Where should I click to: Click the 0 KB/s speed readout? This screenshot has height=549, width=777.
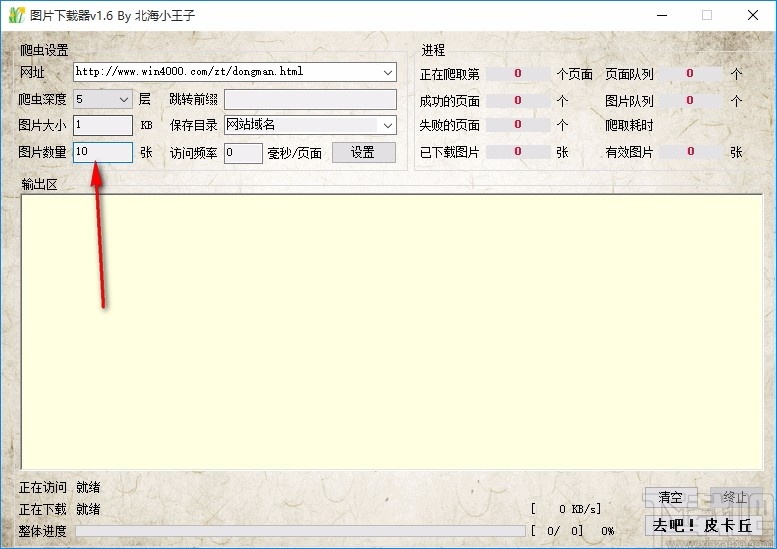point(565,509)
